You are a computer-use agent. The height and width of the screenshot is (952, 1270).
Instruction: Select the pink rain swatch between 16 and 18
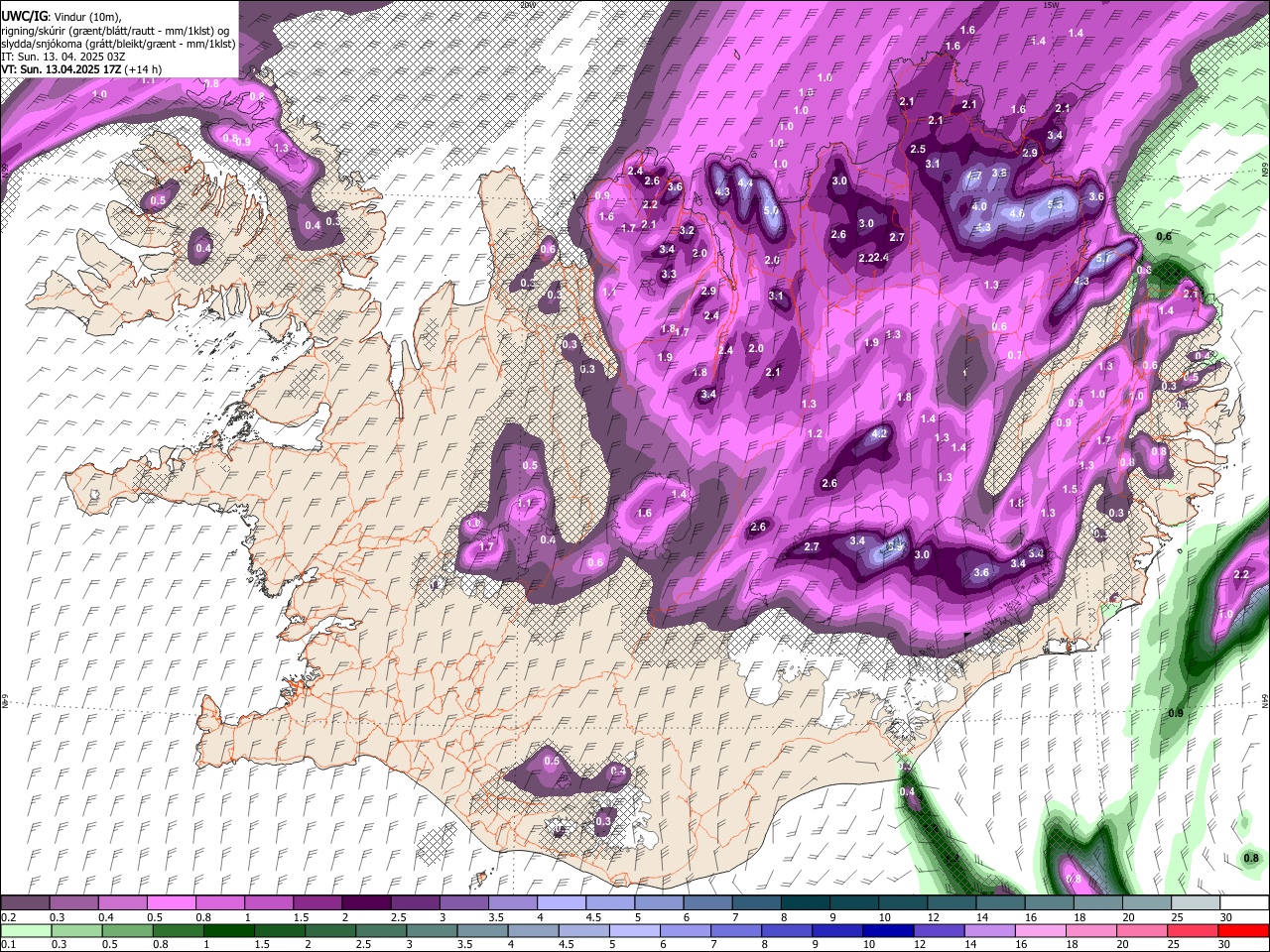click(1041, 930)
